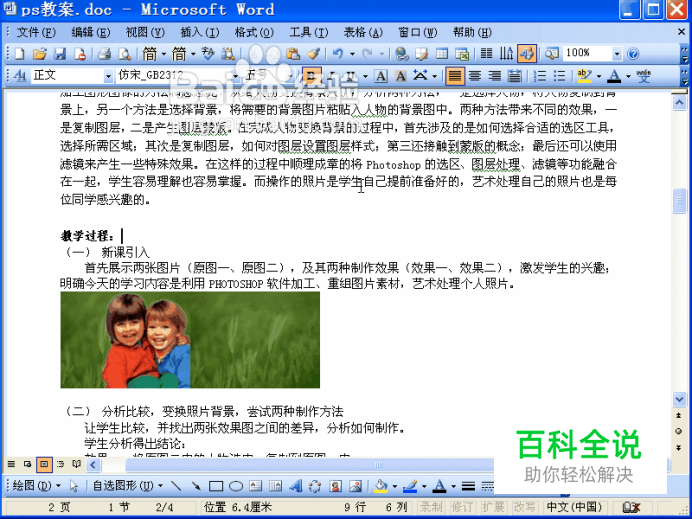Image resolution: width=692 pixels, height=519 pixels.
Task: Create a new blank document
Action: tap(20, 54)
